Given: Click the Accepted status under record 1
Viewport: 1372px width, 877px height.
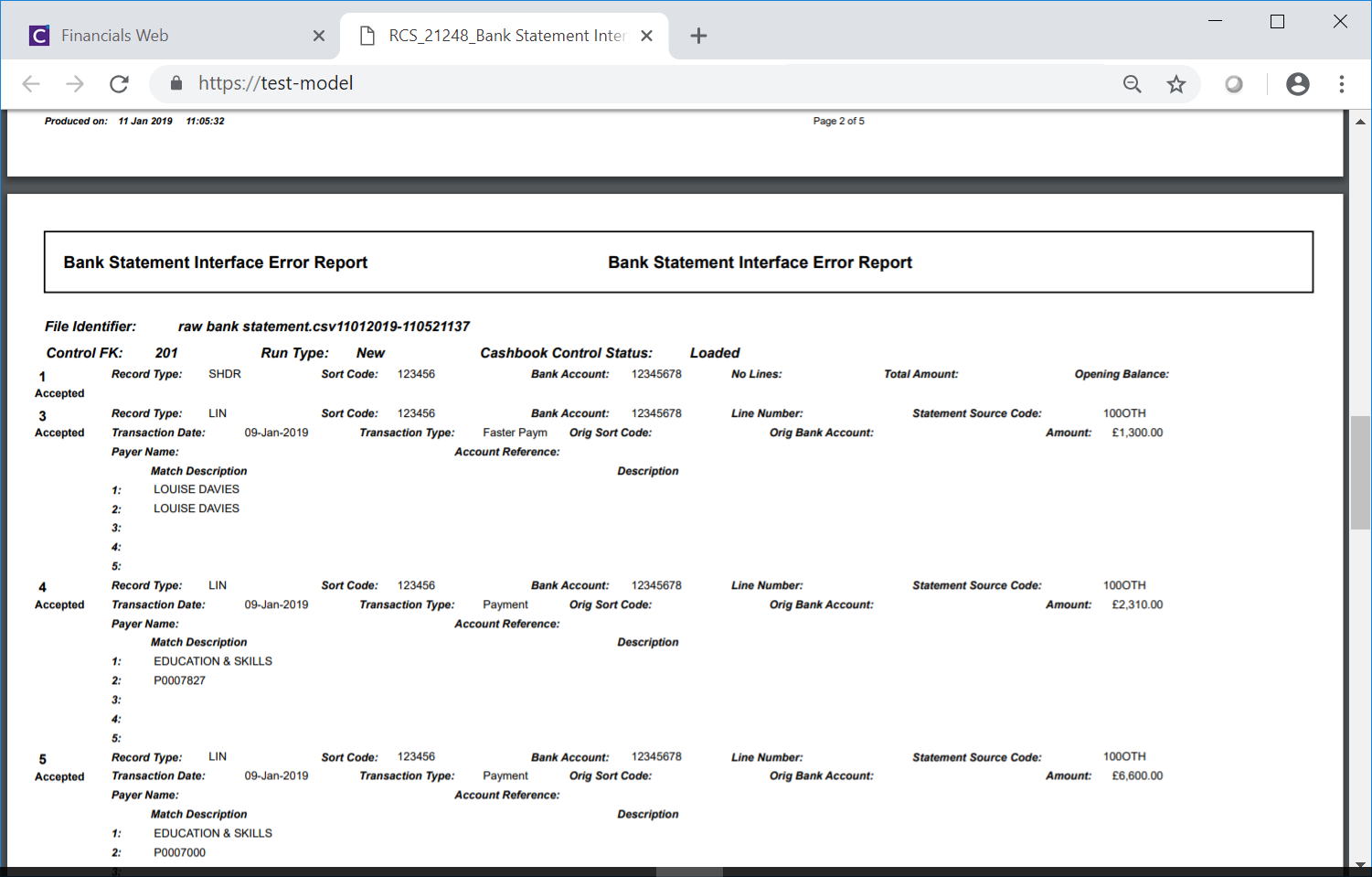Looking at the screenshot, I should coord(59,393).
